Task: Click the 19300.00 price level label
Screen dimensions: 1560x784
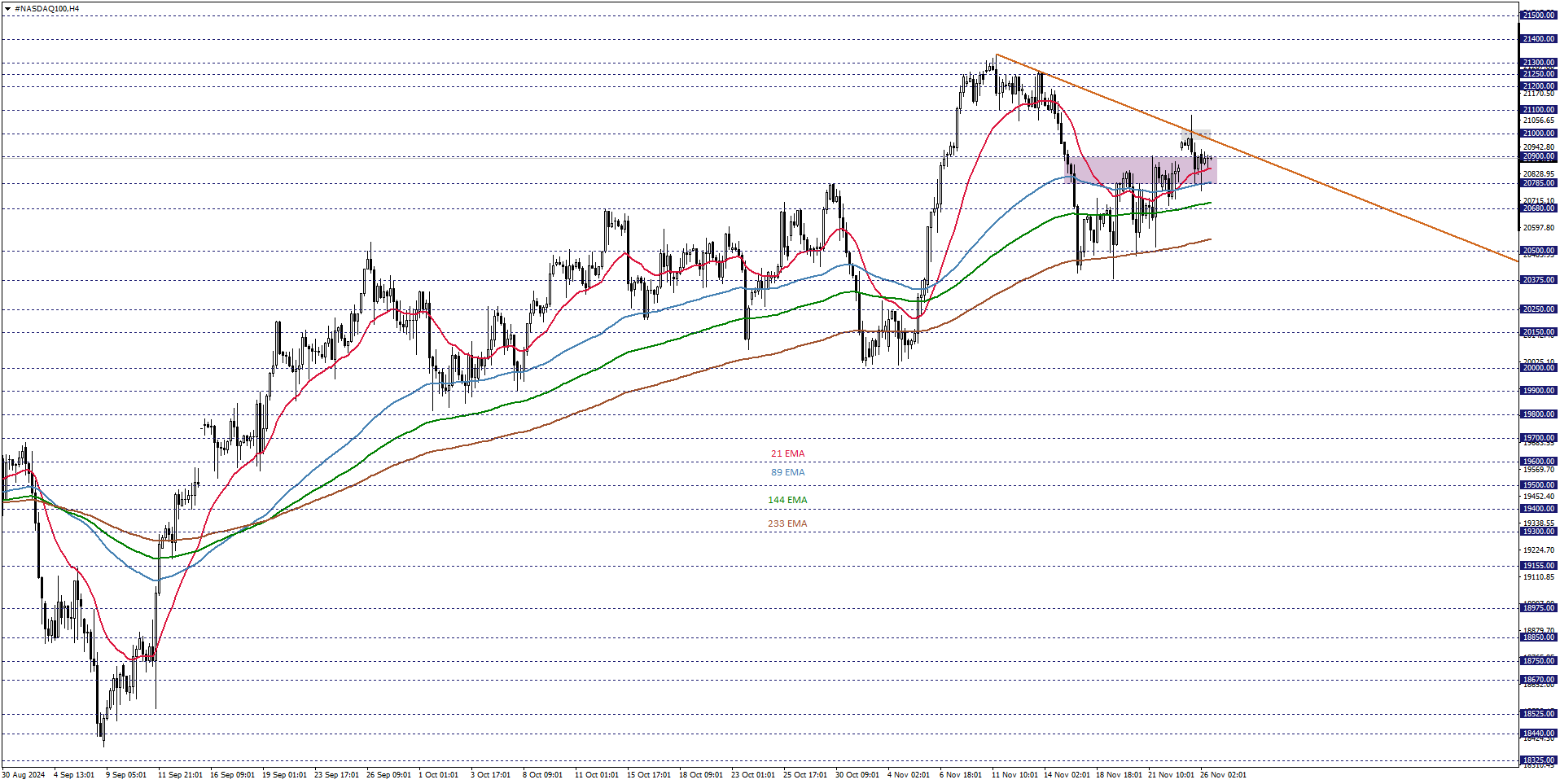Action: 1538,532
